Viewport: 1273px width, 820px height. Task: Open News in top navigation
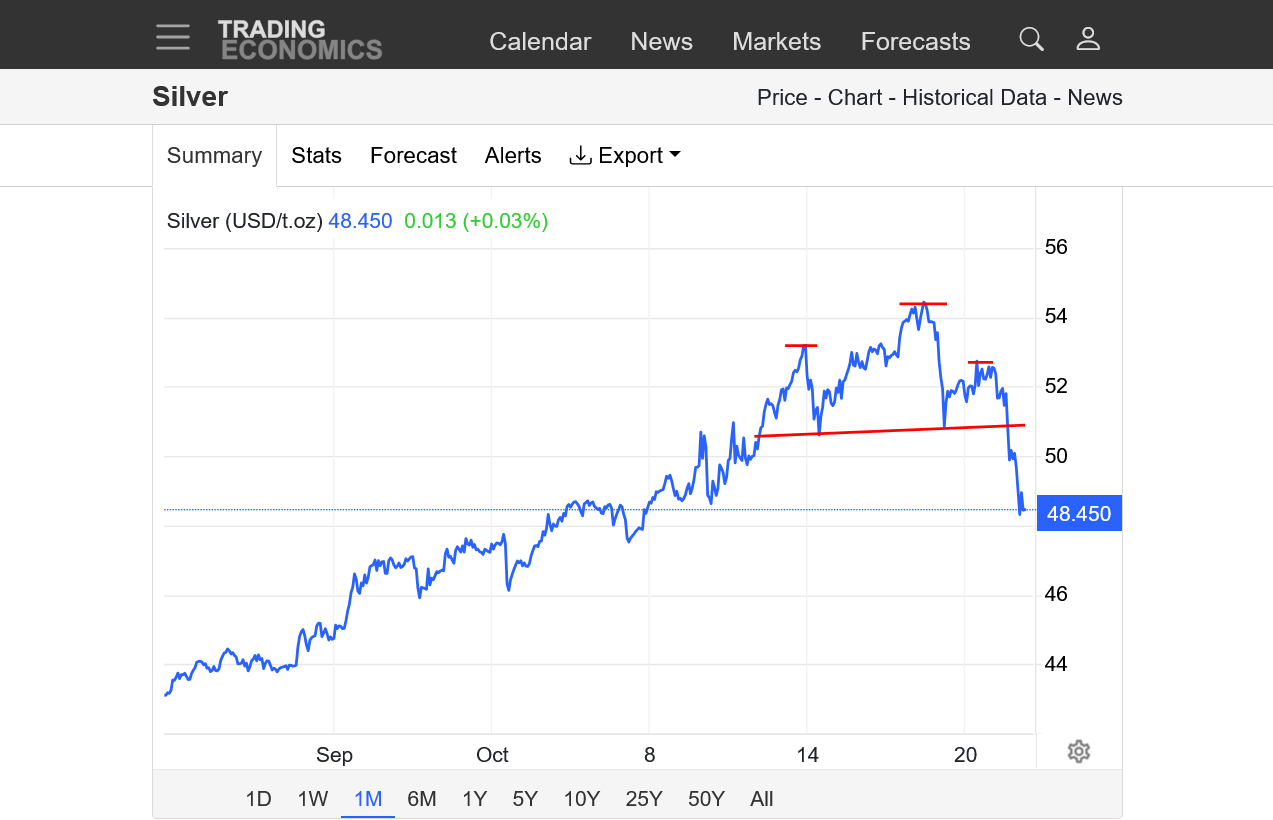pyautogui.click(x=661, y=42)
